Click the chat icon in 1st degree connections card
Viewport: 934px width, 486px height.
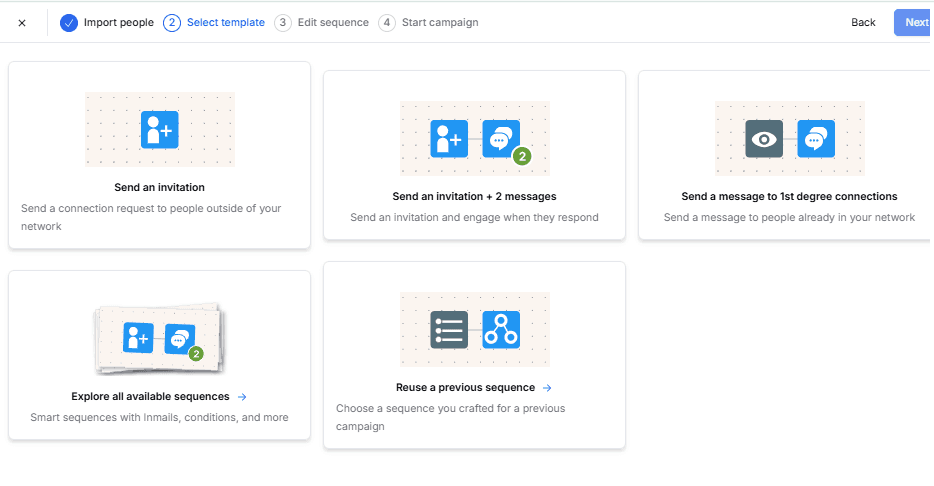pos(816,139)
